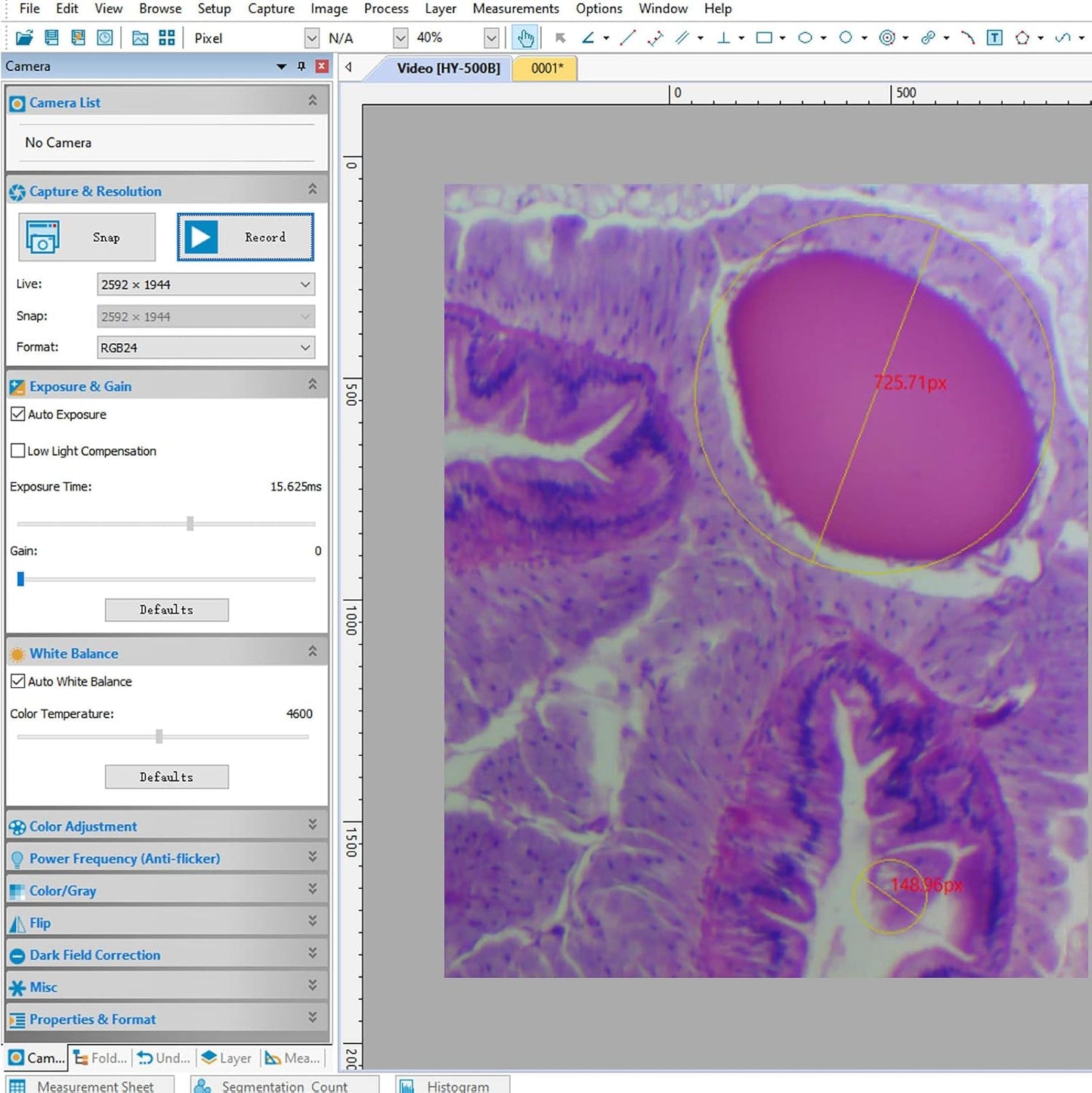
Task: Select the text annotation tool
Action: (995, 38)
